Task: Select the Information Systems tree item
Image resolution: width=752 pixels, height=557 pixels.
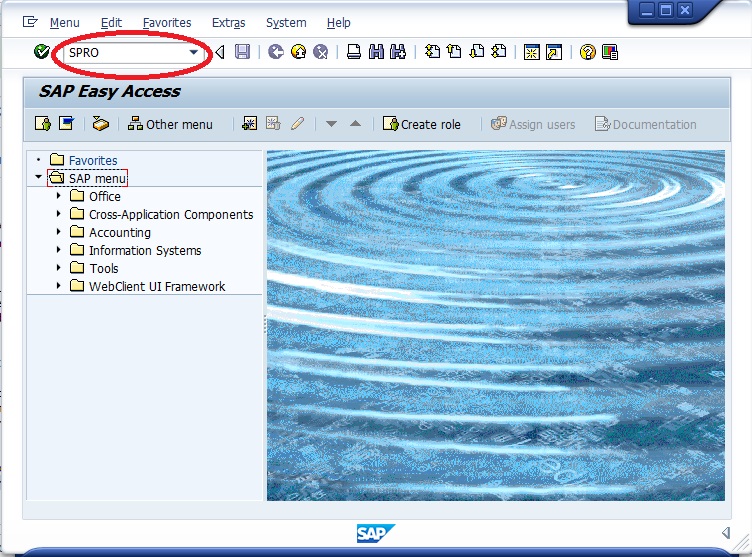Action: (x=145, y=250)
